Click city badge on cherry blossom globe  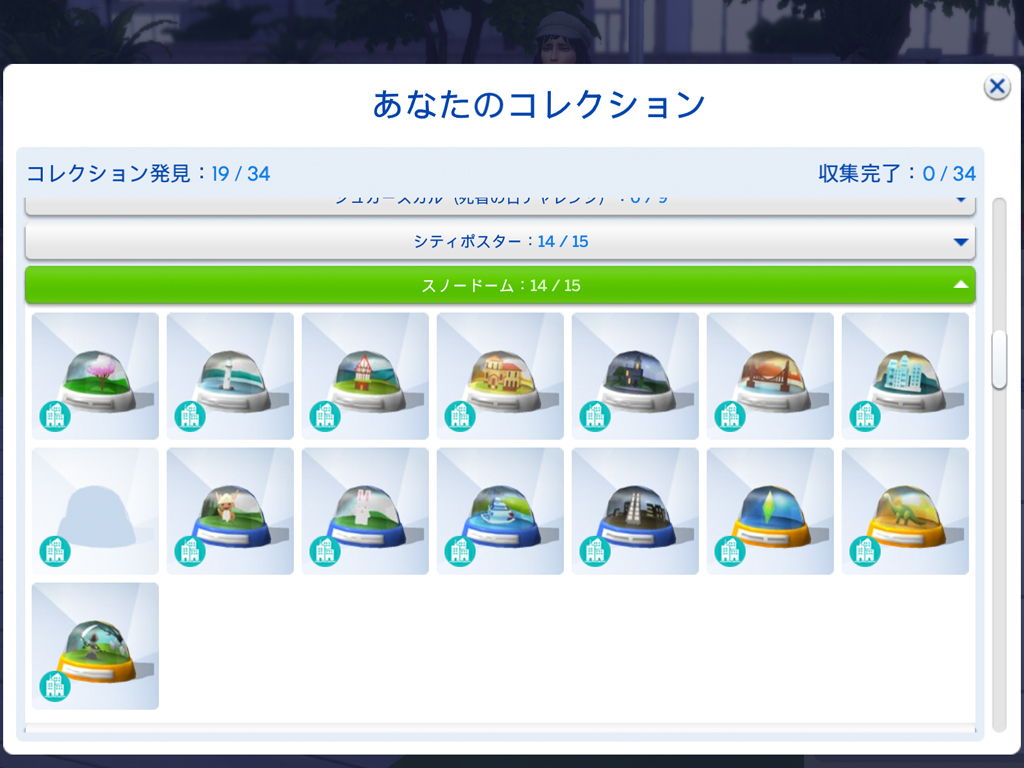(x=55, y=416)
